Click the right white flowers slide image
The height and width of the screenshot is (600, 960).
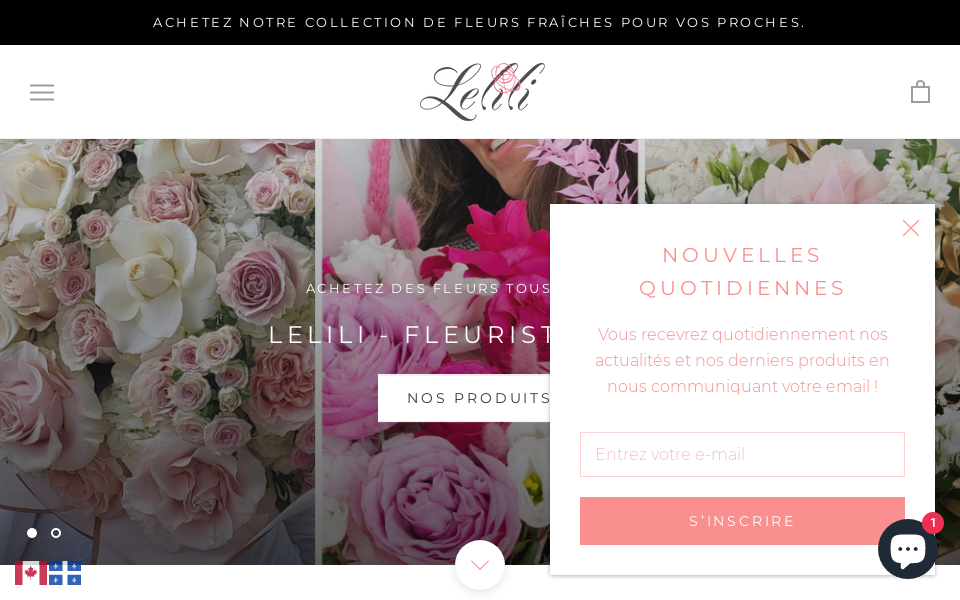802,171
